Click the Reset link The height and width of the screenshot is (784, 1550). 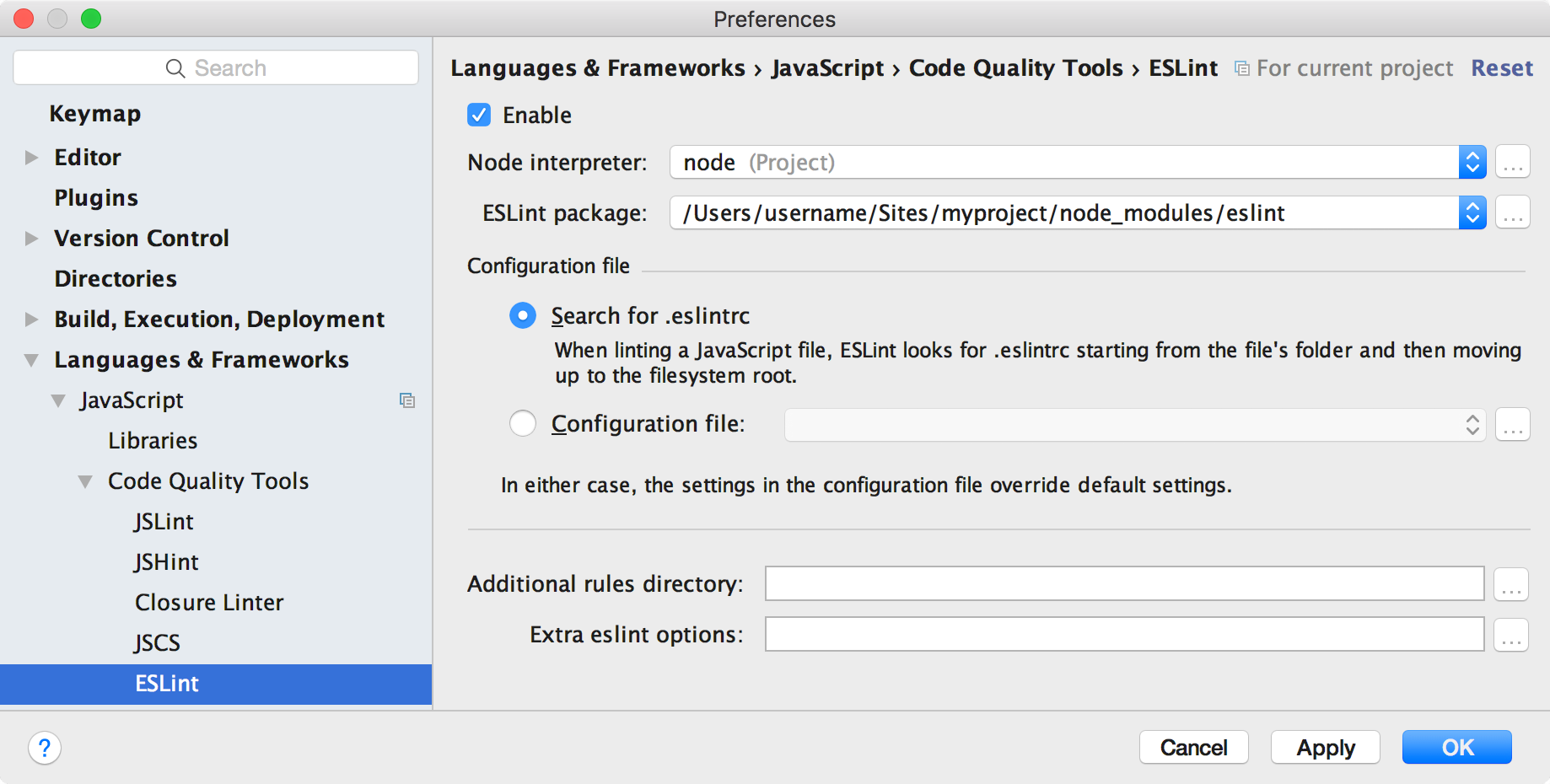click(1502, 68)
